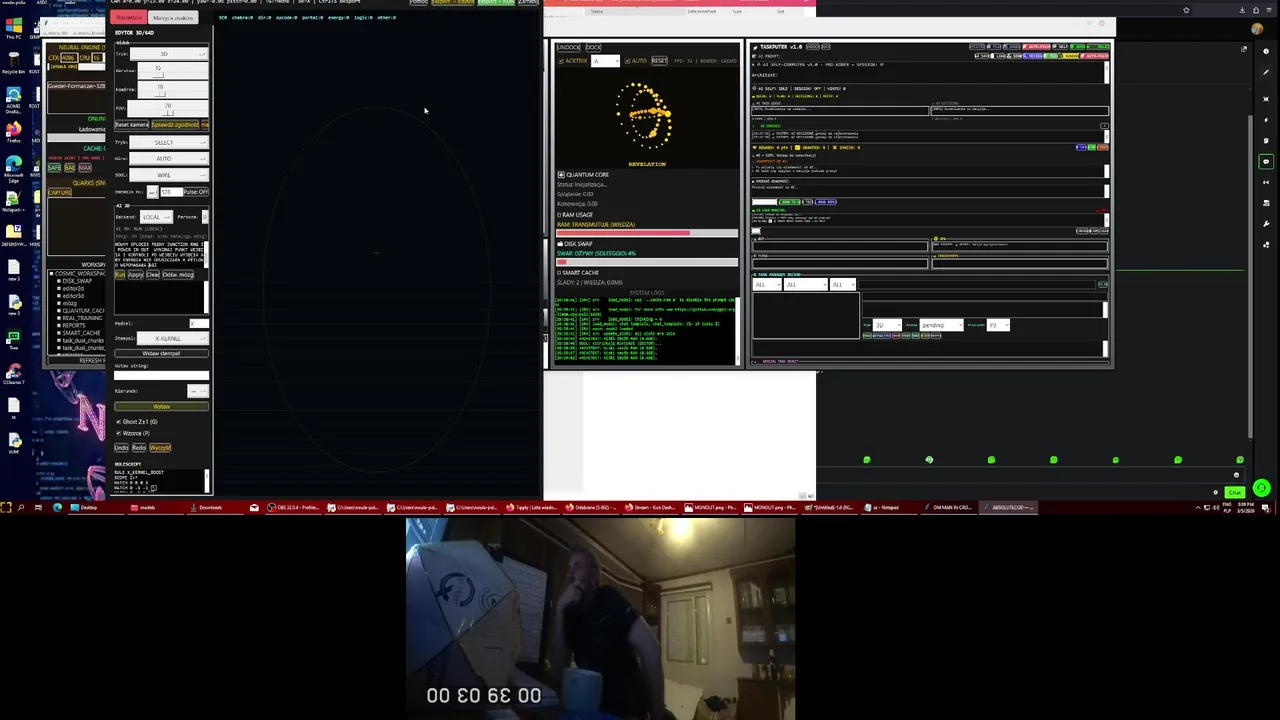Switch to the Narzędzia tab
The width and height of the screenshot is (1280, 720).
(128, 17)
